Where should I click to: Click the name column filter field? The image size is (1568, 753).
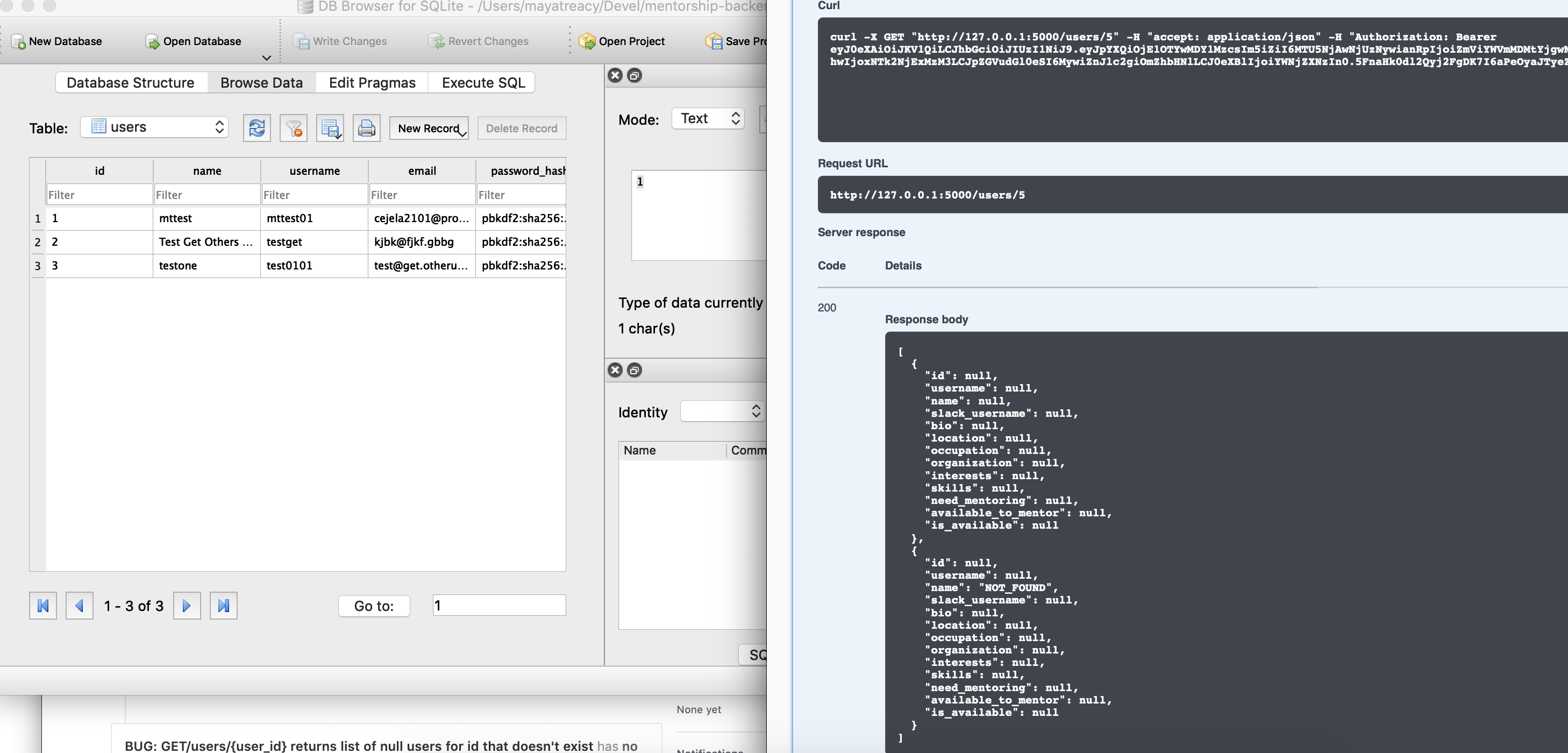click(207, 195)
